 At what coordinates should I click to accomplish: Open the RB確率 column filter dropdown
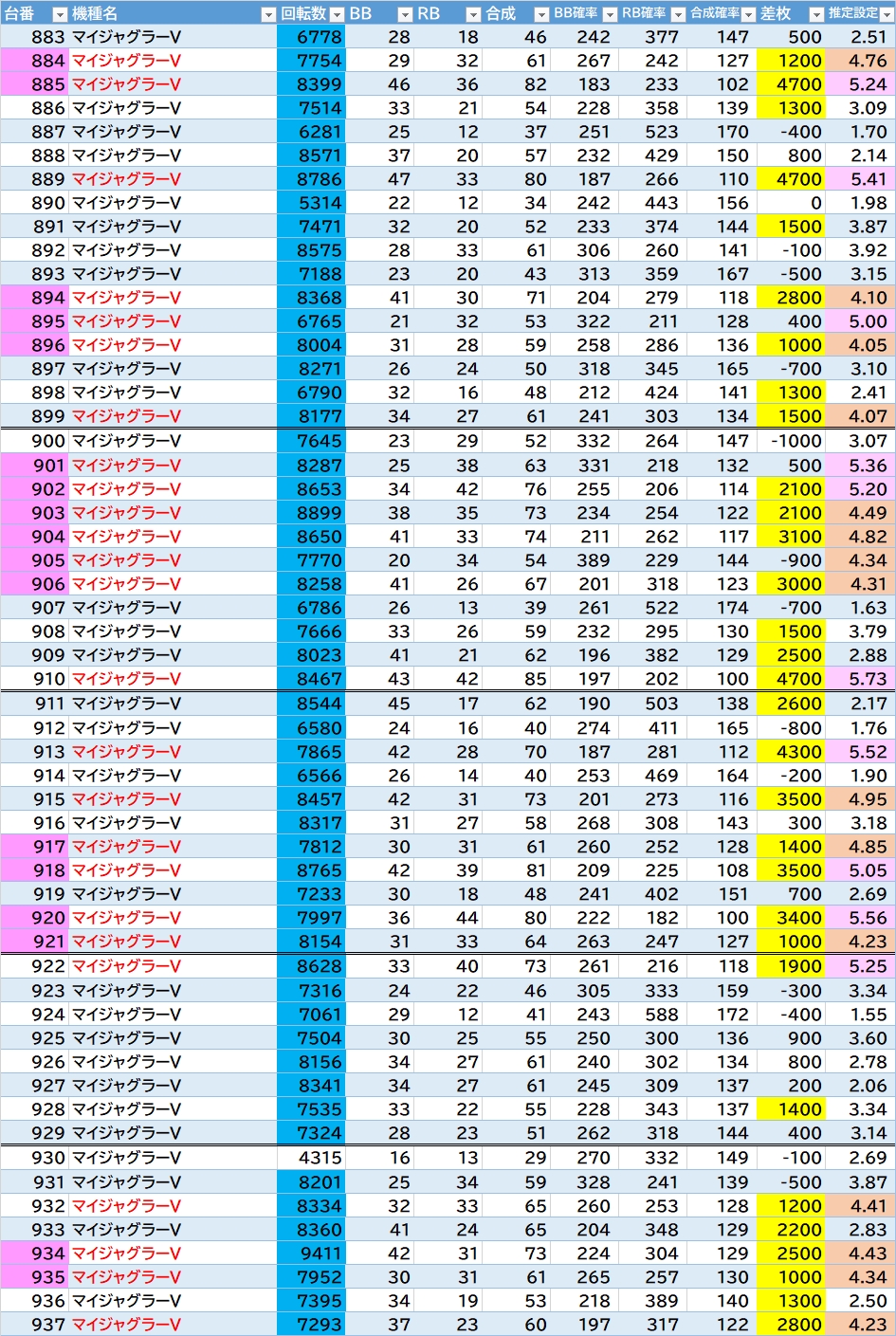pyautogui.click(x=678, y=14)
